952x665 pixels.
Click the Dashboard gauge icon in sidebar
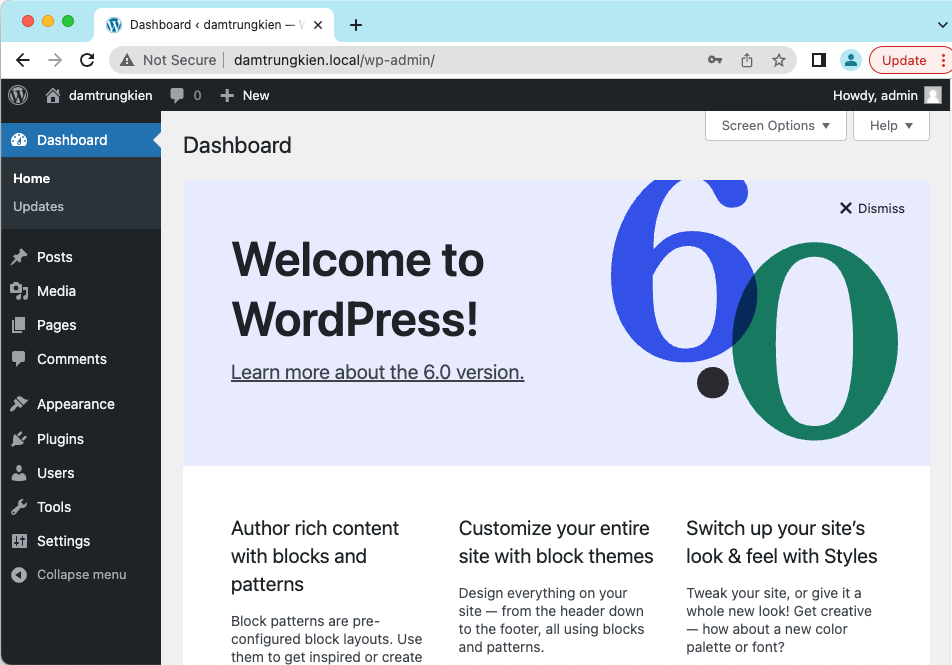click(x=19, y=140)
